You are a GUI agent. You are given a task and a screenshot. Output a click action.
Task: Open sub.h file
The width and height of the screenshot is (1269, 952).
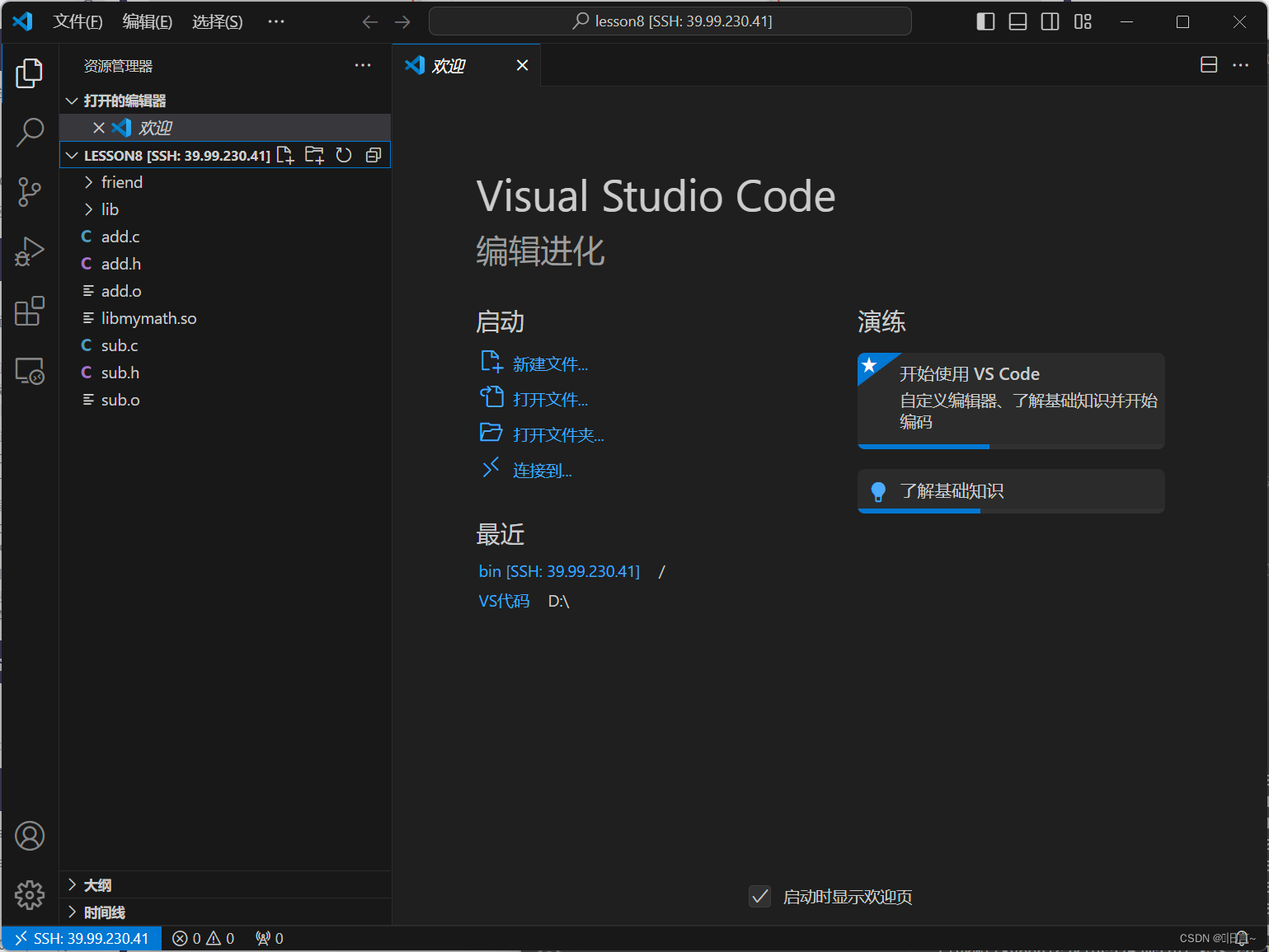225,373
